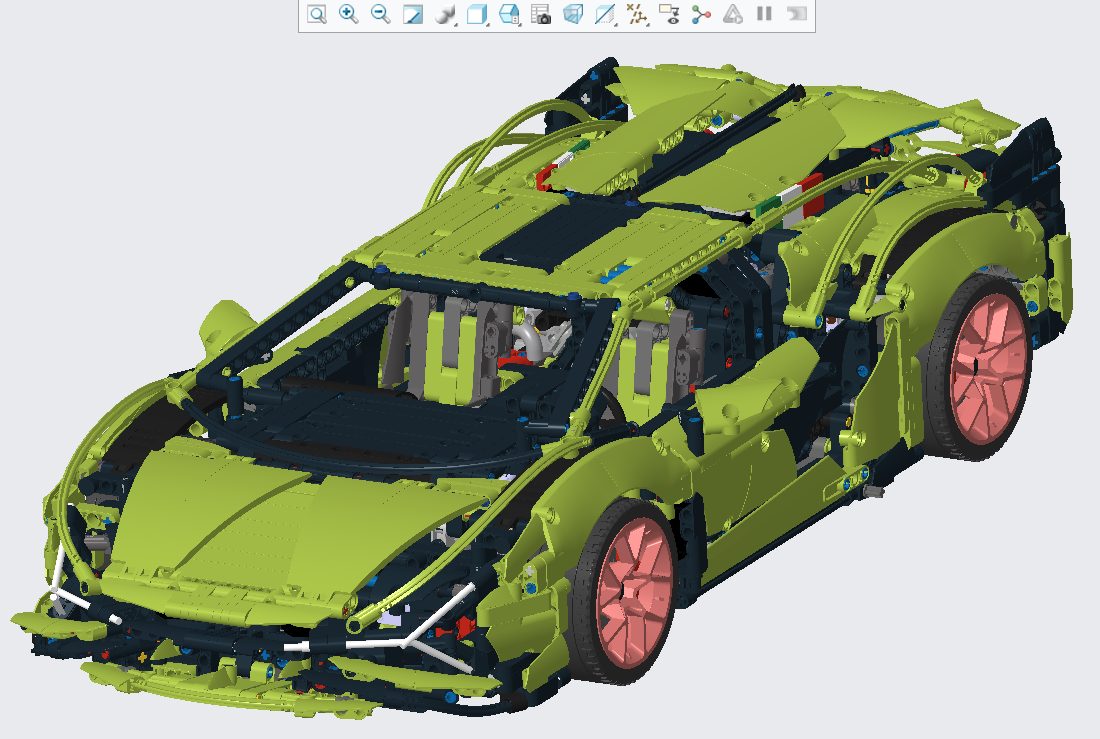Click the Refit view icon

316,14
